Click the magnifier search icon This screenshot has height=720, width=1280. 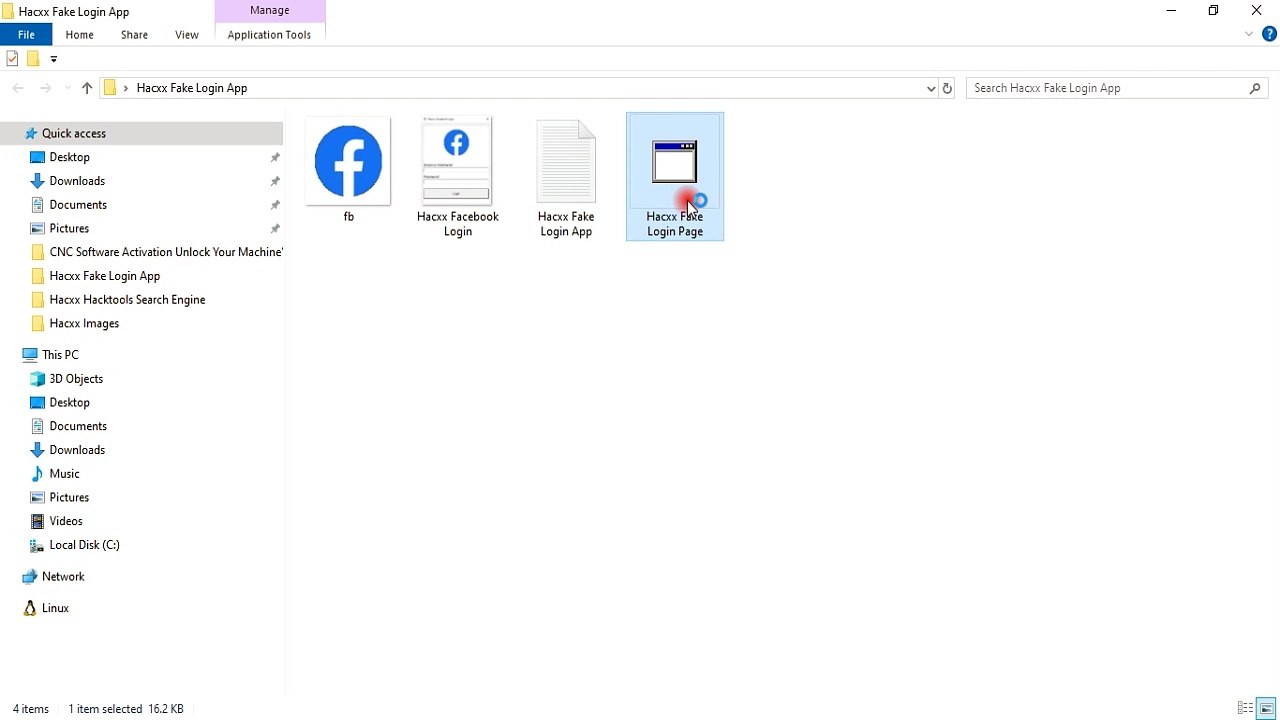(x=1255, y=88)
